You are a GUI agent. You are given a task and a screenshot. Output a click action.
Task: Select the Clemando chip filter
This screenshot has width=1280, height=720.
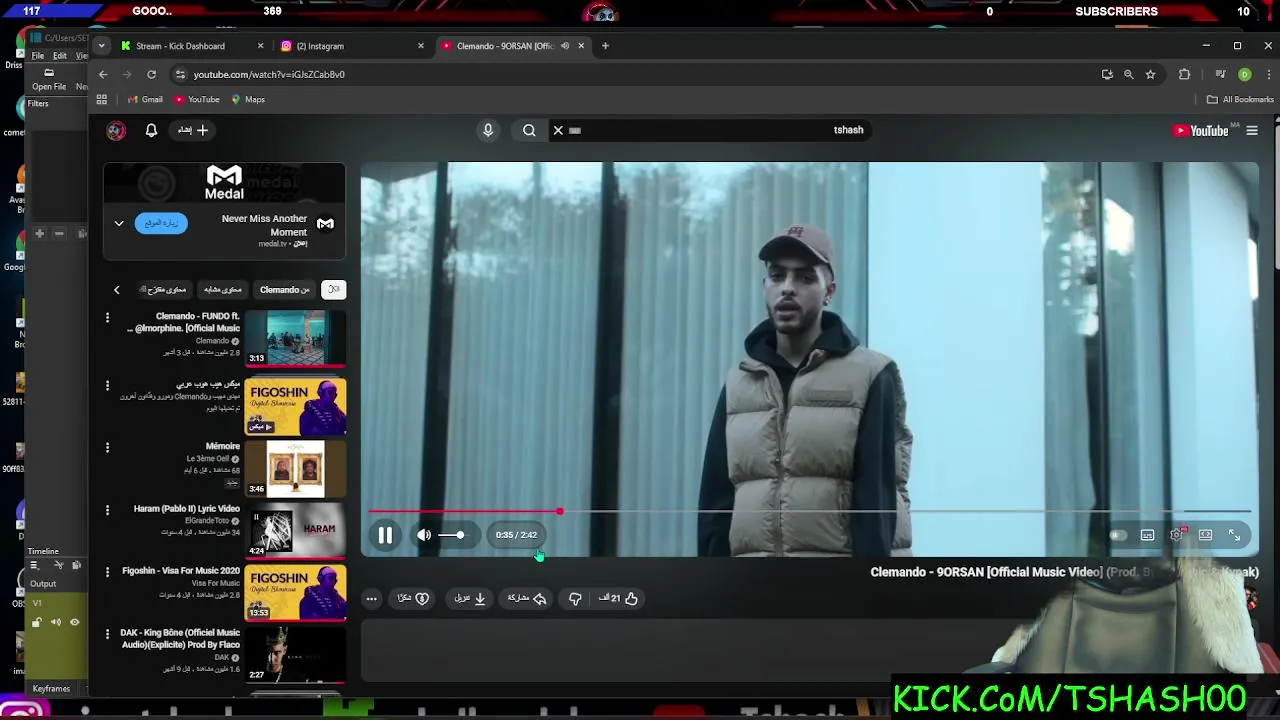285,290
